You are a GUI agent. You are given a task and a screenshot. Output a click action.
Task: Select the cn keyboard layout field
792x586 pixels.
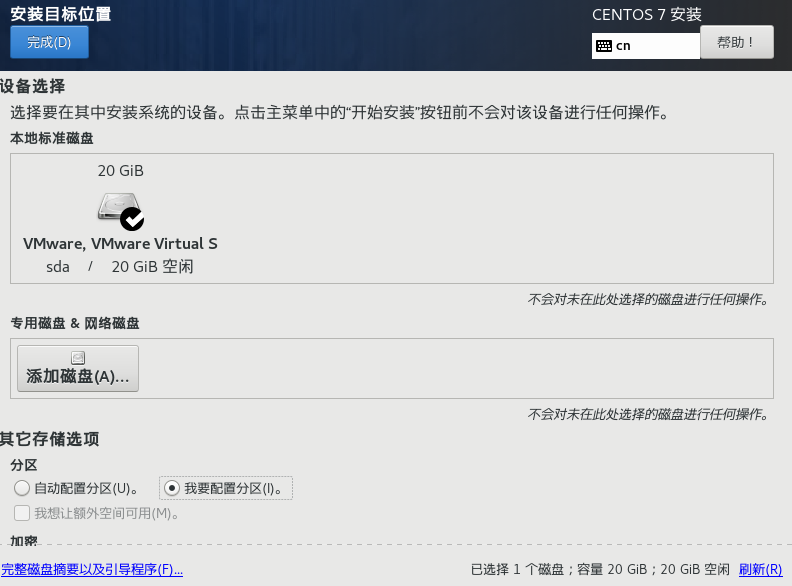click(x=646, y=46)
